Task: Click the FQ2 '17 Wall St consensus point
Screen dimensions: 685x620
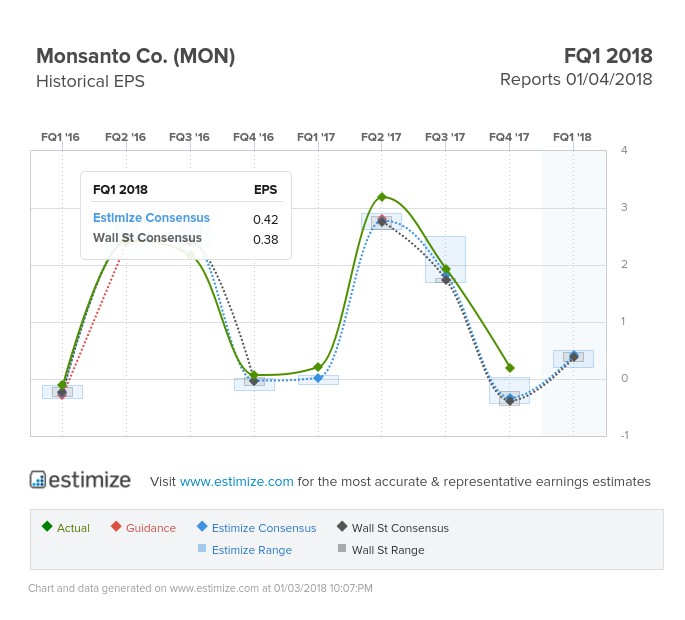Action: (382, 222)
